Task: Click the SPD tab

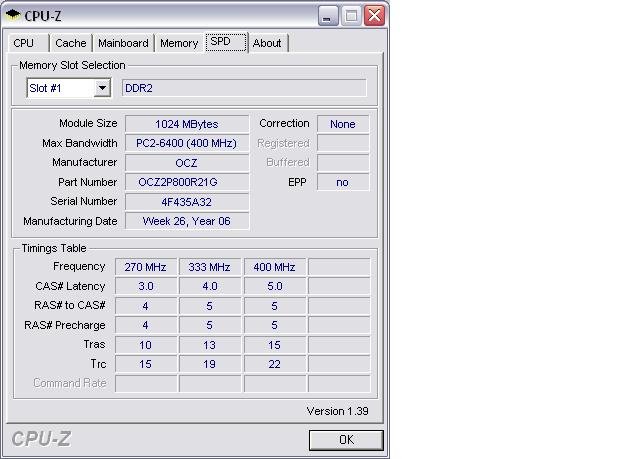Action: tap(220, 42)
